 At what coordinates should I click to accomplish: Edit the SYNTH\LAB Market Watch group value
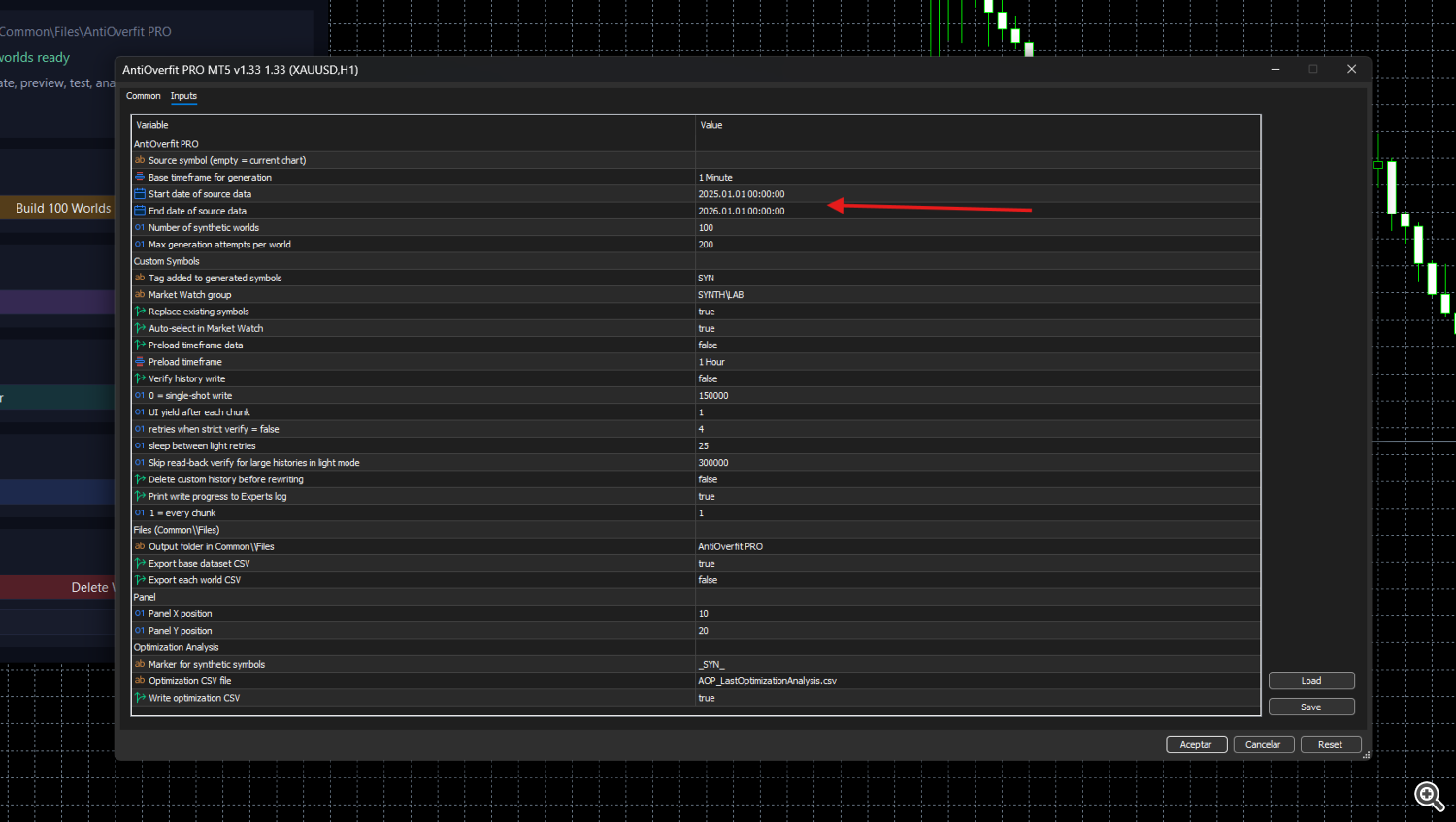(720, 295)
